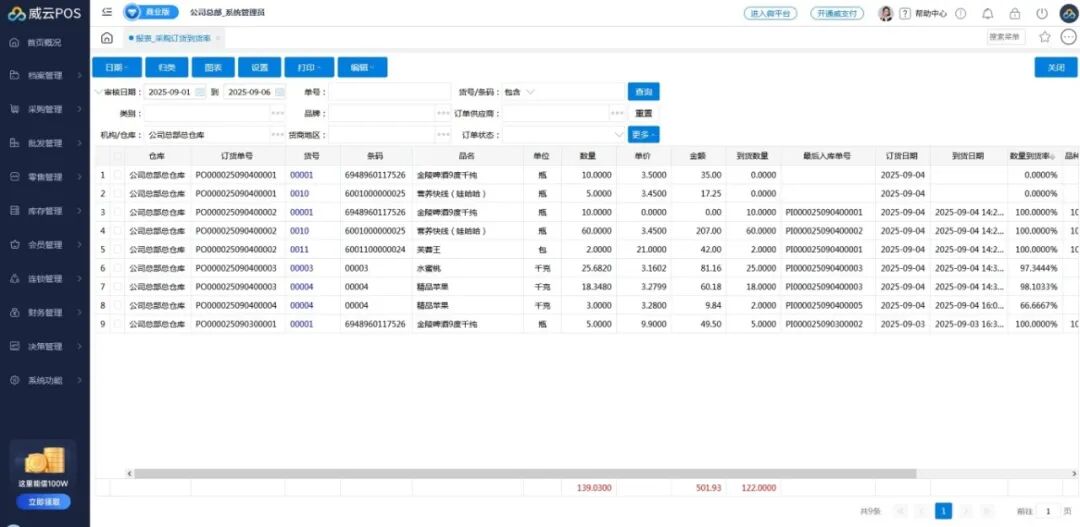
Task: Click the 单号 input field
Action: pos(390,92)
